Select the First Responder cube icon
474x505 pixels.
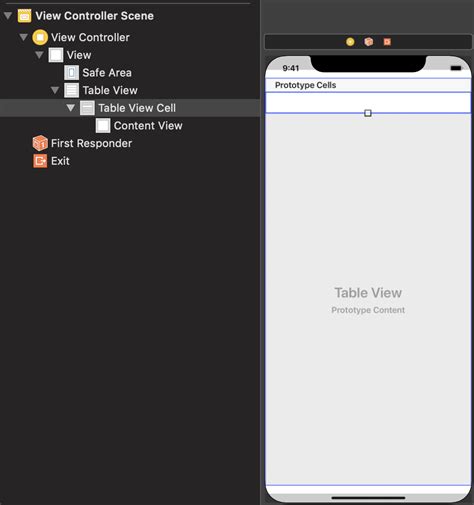pyautogui.click(x=40, y=143)
